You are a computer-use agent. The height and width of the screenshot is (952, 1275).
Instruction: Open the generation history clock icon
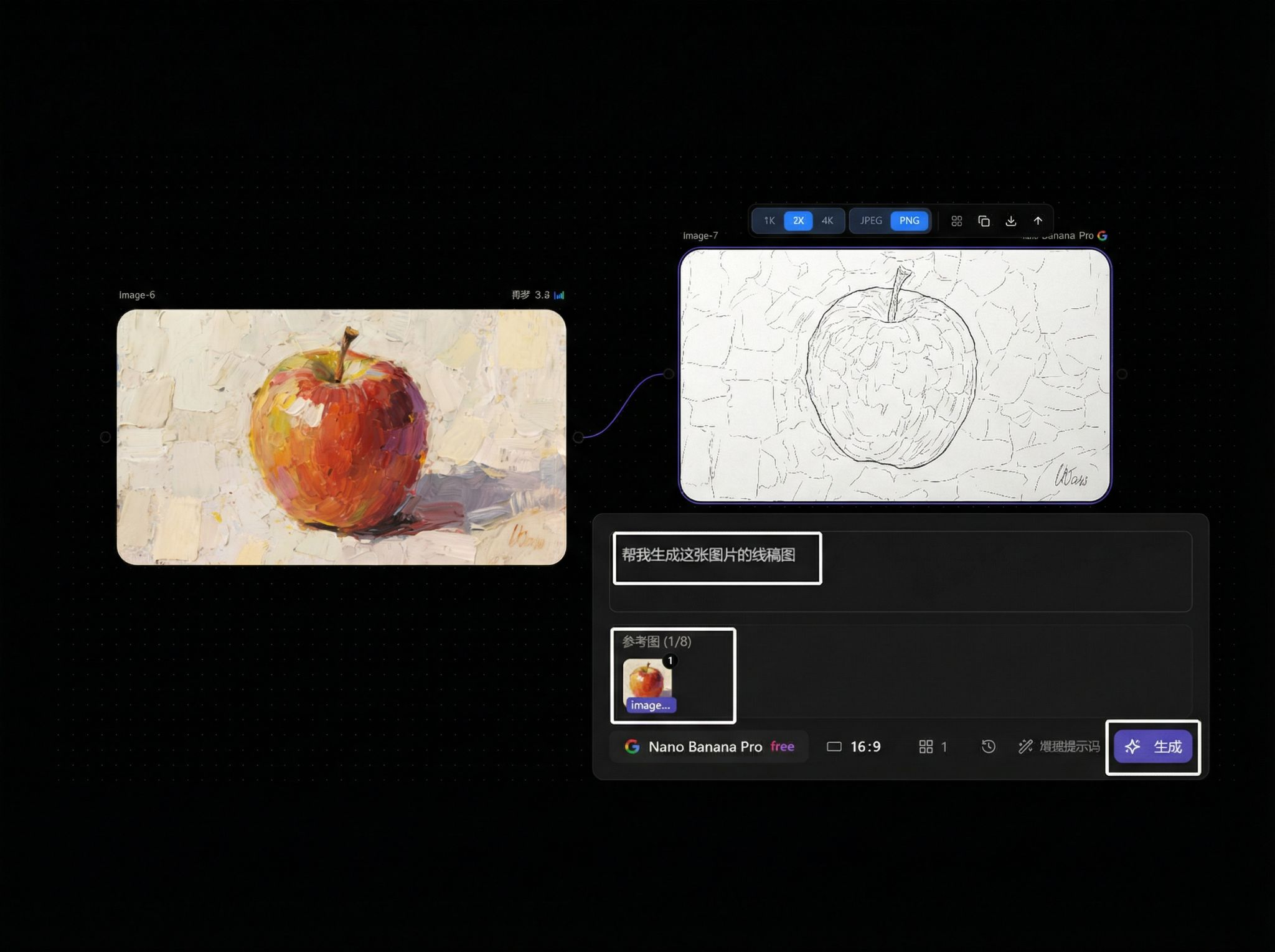[x=988, y=747]
